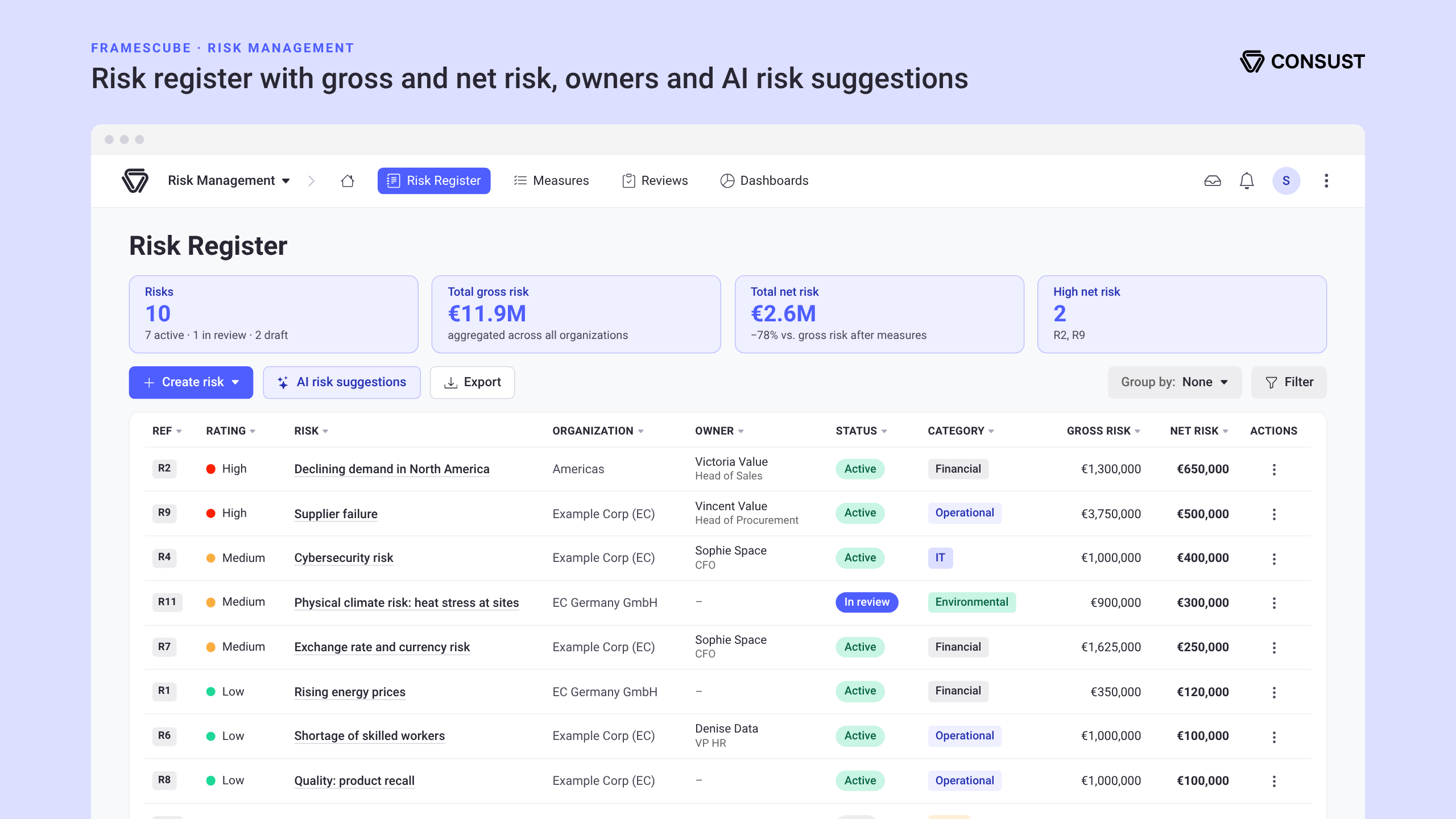Sort by the OWNER column header

pos(719,431)
